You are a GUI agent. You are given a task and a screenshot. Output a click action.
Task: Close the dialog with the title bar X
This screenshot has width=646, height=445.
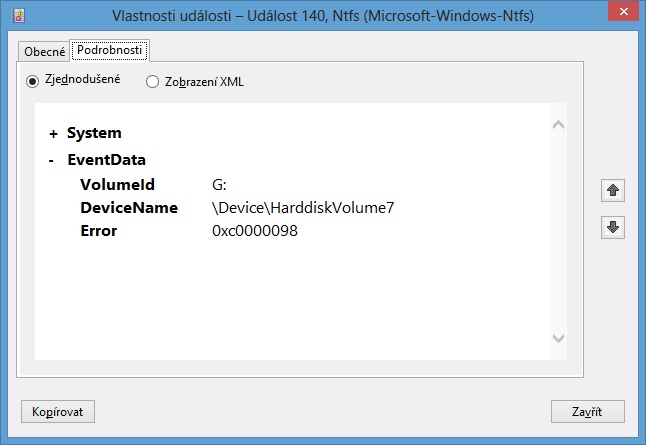coord(622,16)
